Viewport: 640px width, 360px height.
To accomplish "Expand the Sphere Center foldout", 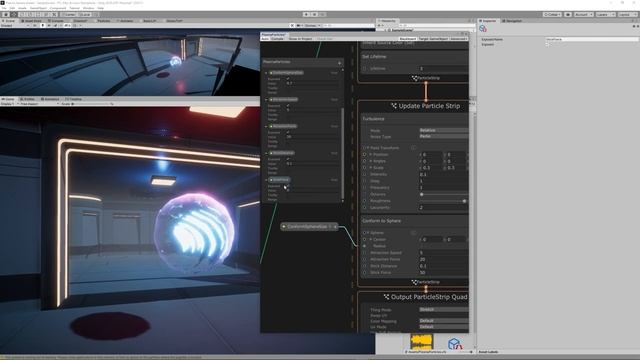I will pyautogui.click(x=371, y=240).
